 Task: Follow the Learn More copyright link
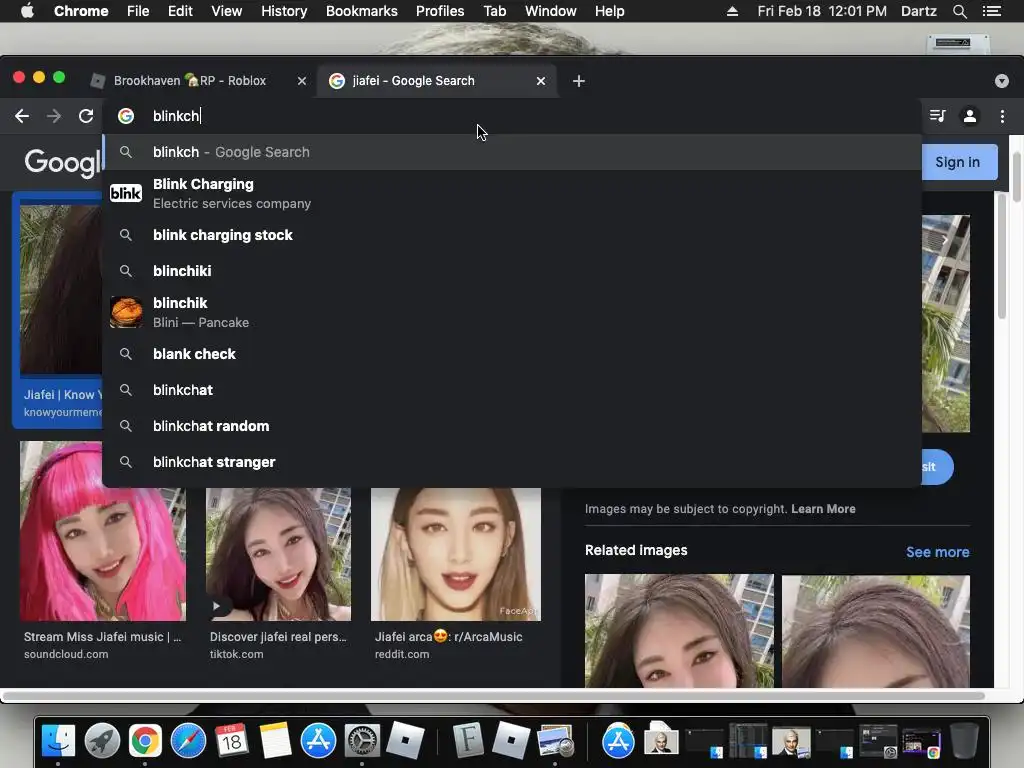823,509
